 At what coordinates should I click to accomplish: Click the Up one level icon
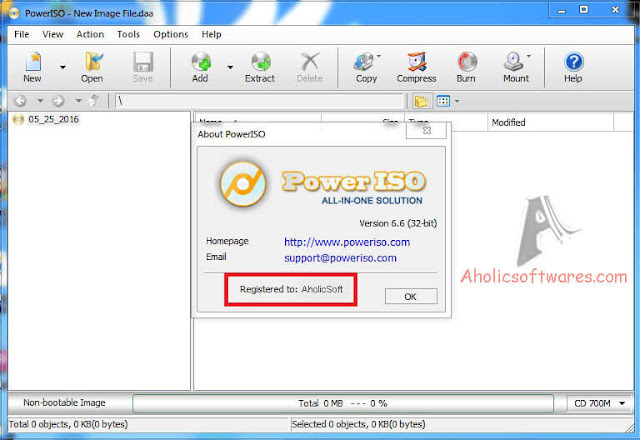pyautogui.click(x=95, y=100)
